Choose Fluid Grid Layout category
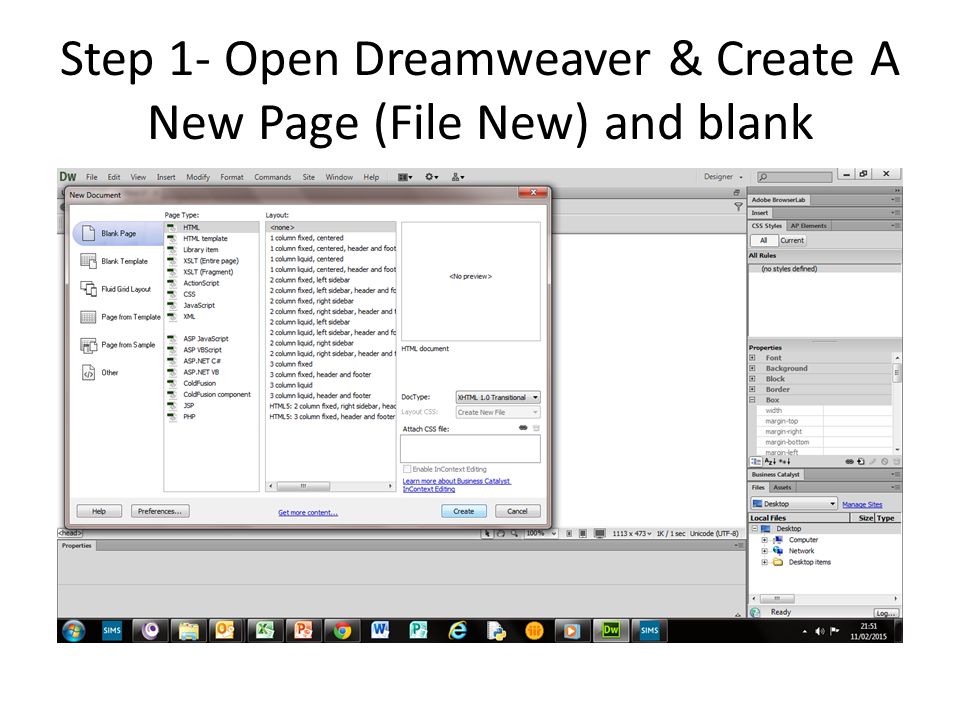This screenshot has width=960, height=720. (x=116, y=289)
